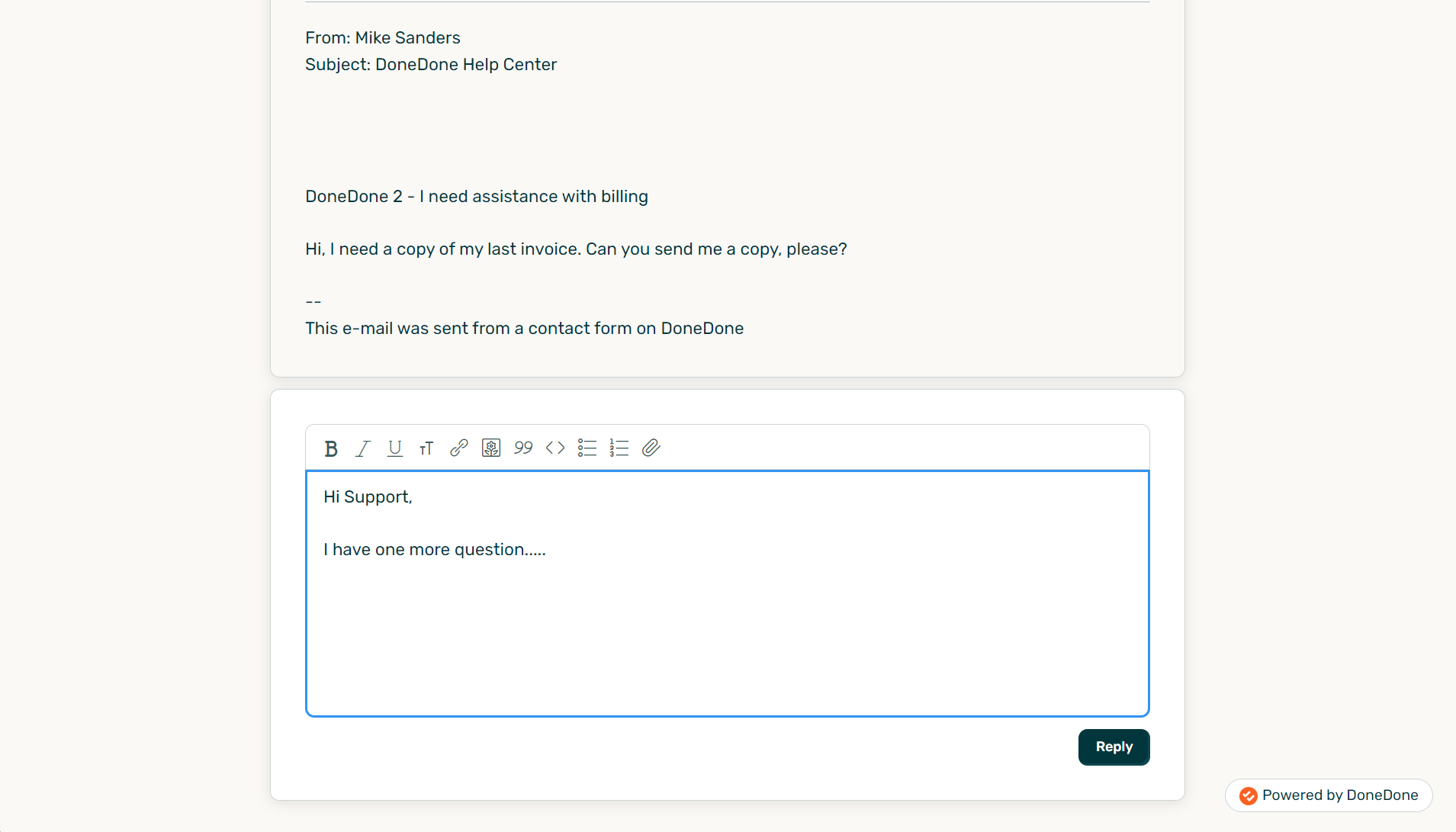Screen dimensions: 1456x832
Task: Send the message with the Reply button
Action: [x=1113, y=747]
